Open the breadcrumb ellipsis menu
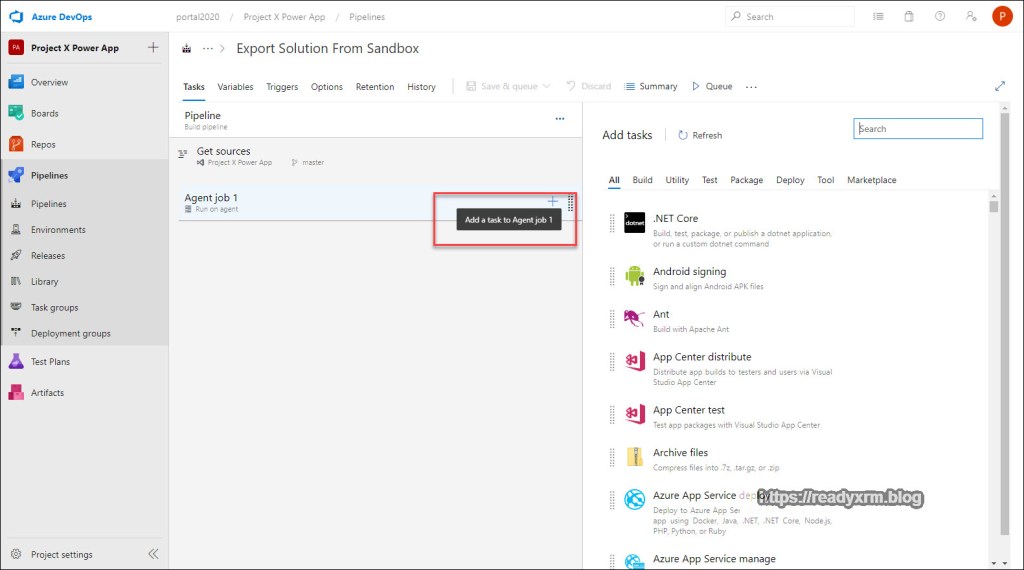This screenshot has height=570, width=1024. click(208, 48)
